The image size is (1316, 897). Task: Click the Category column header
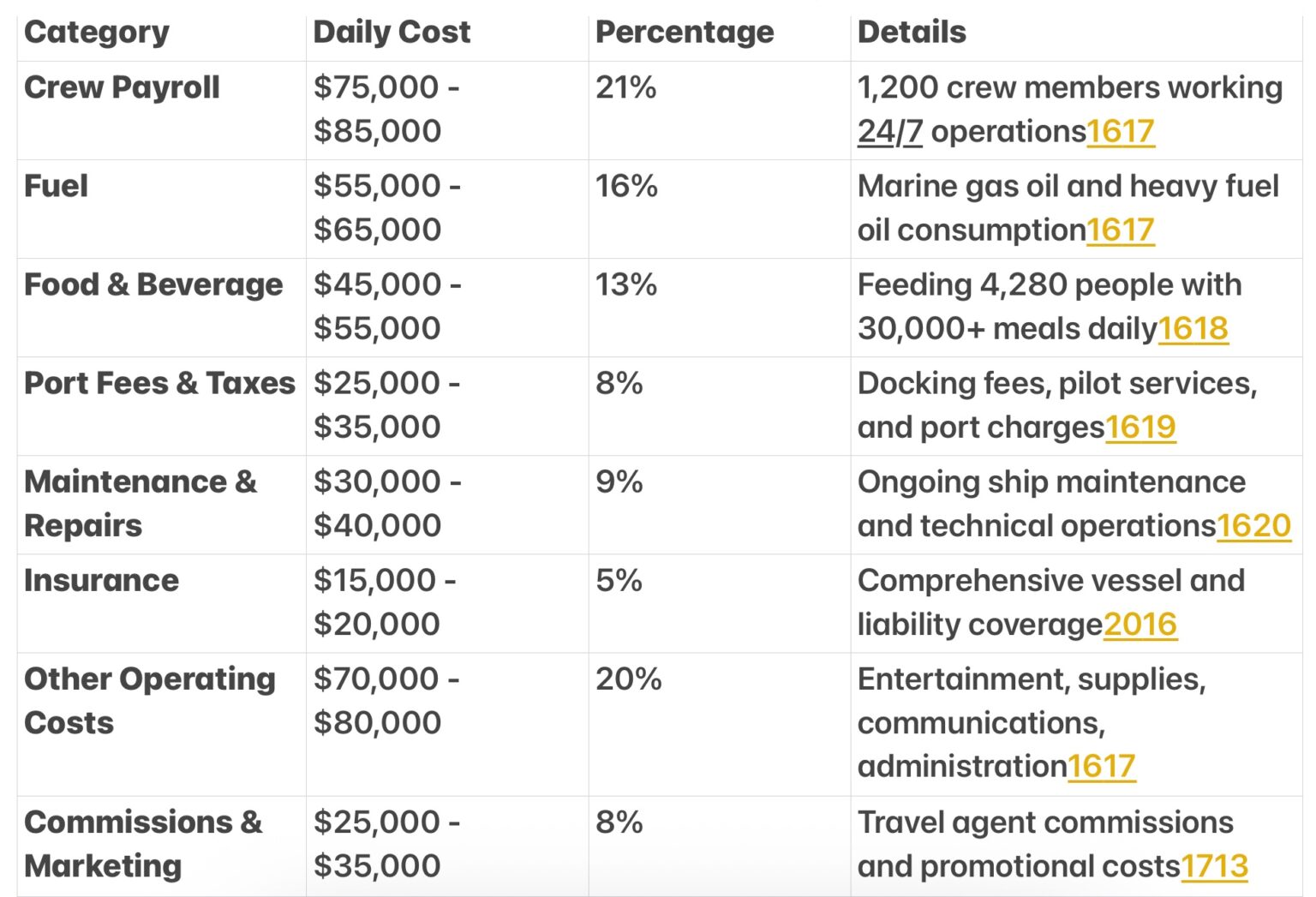click(97, 33)
